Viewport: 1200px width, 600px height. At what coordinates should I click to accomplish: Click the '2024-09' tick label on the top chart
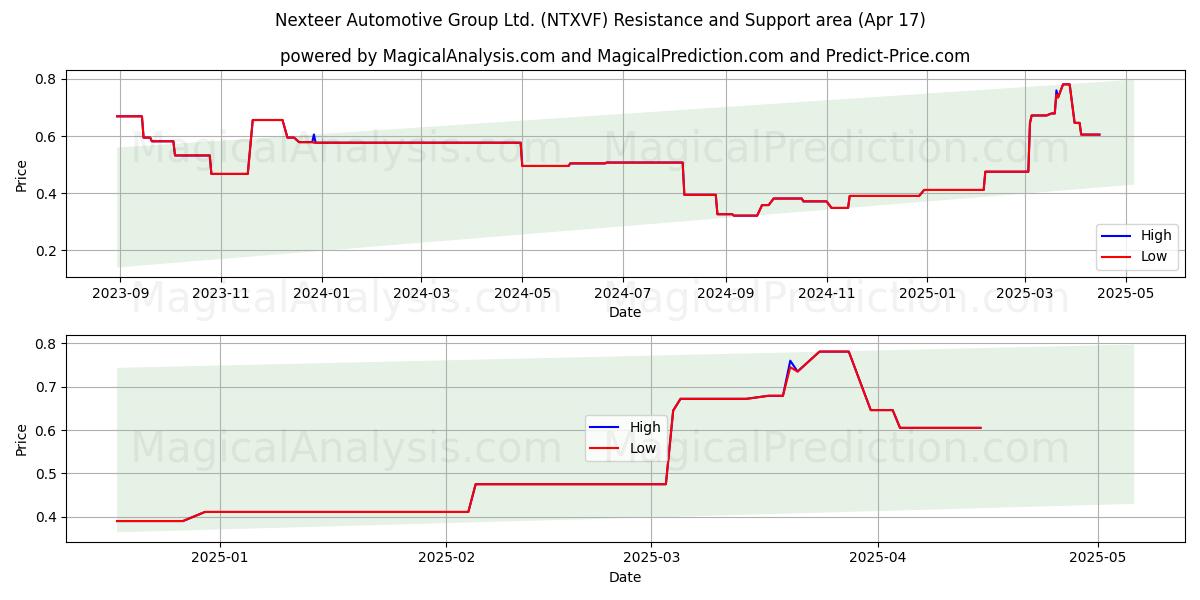tap(724, 294)
